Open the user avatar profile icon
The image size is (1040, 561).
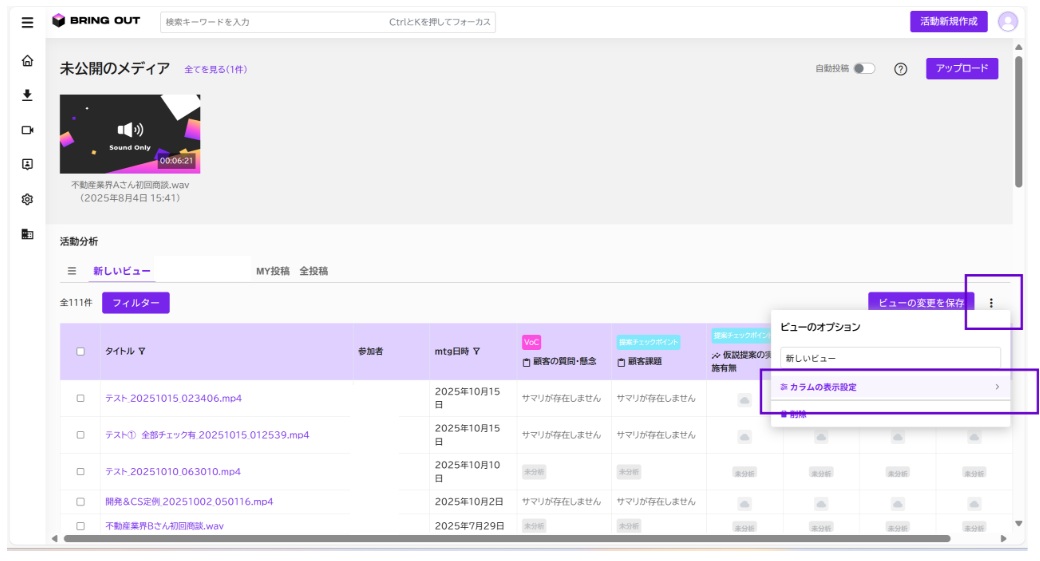click(1008, 22)
